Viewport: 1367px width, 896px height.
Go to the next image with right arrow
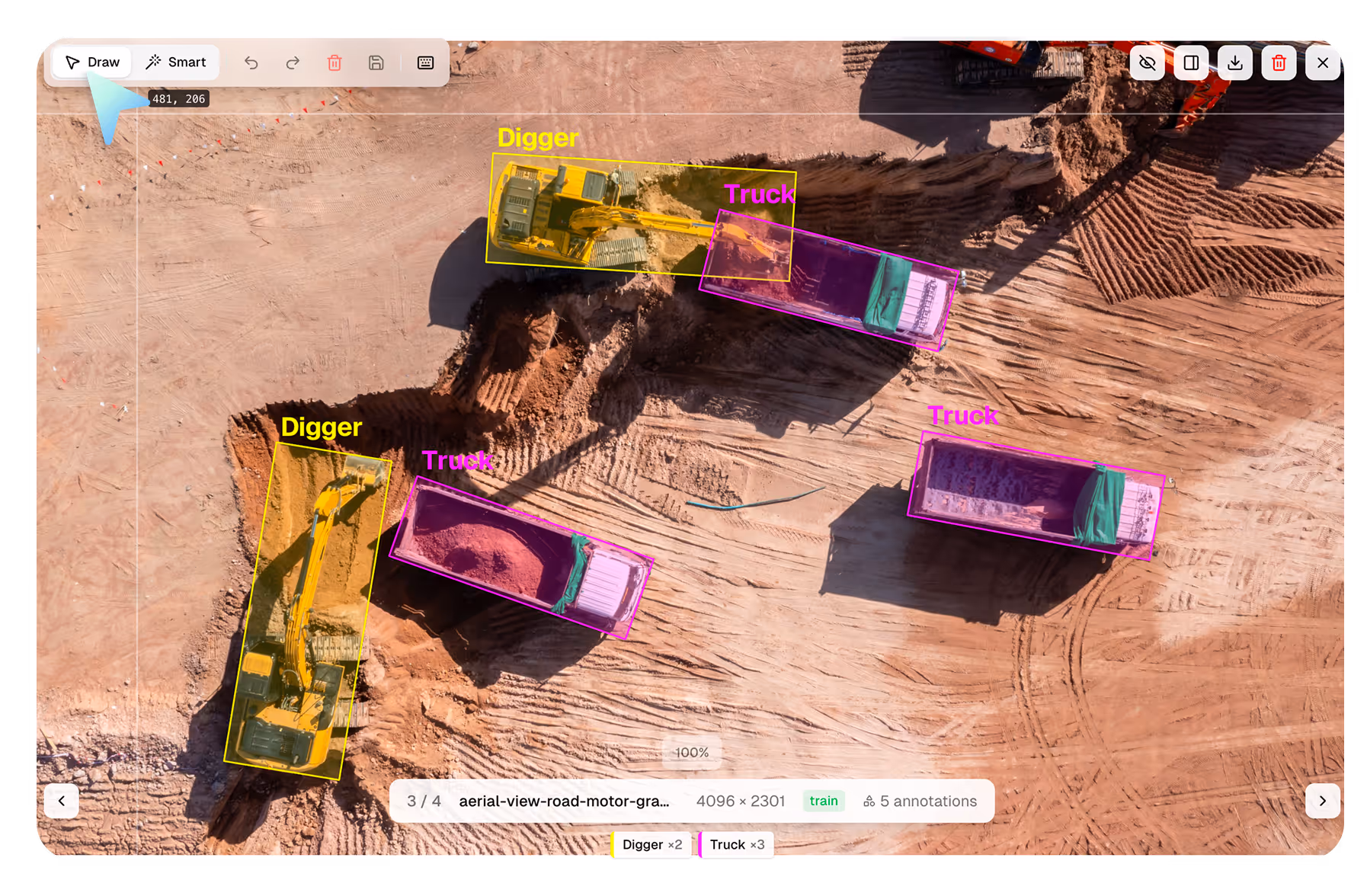tap(1323, 801)
